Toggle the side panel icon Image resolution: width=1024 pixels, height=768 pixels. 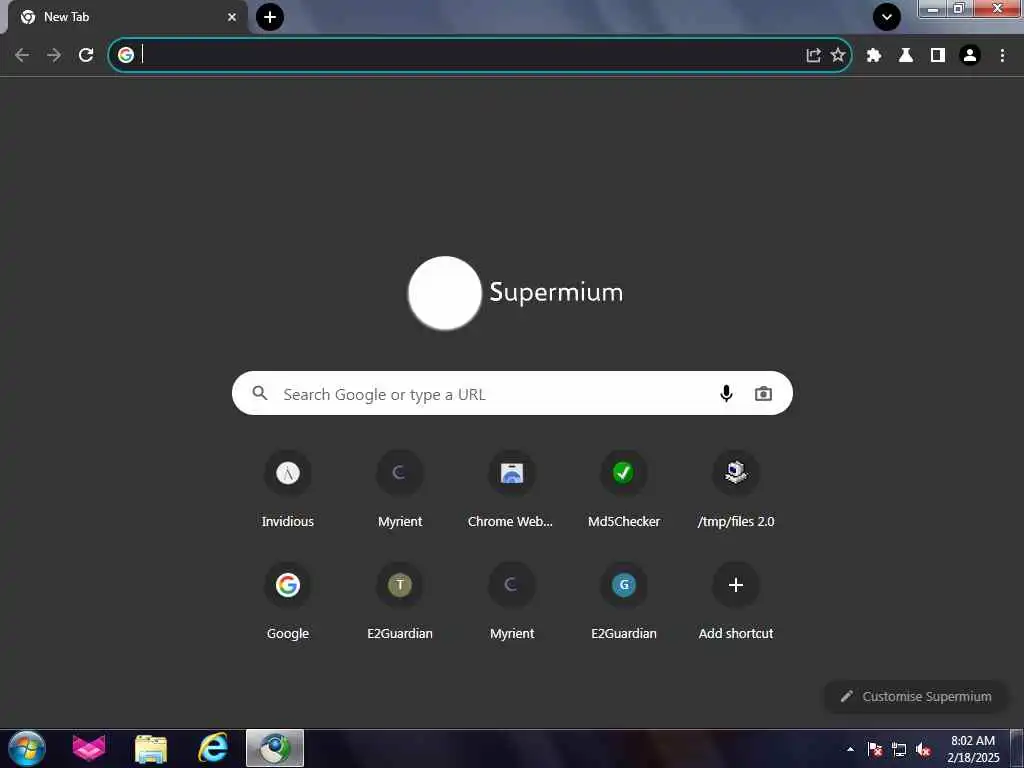pos(938,56)
